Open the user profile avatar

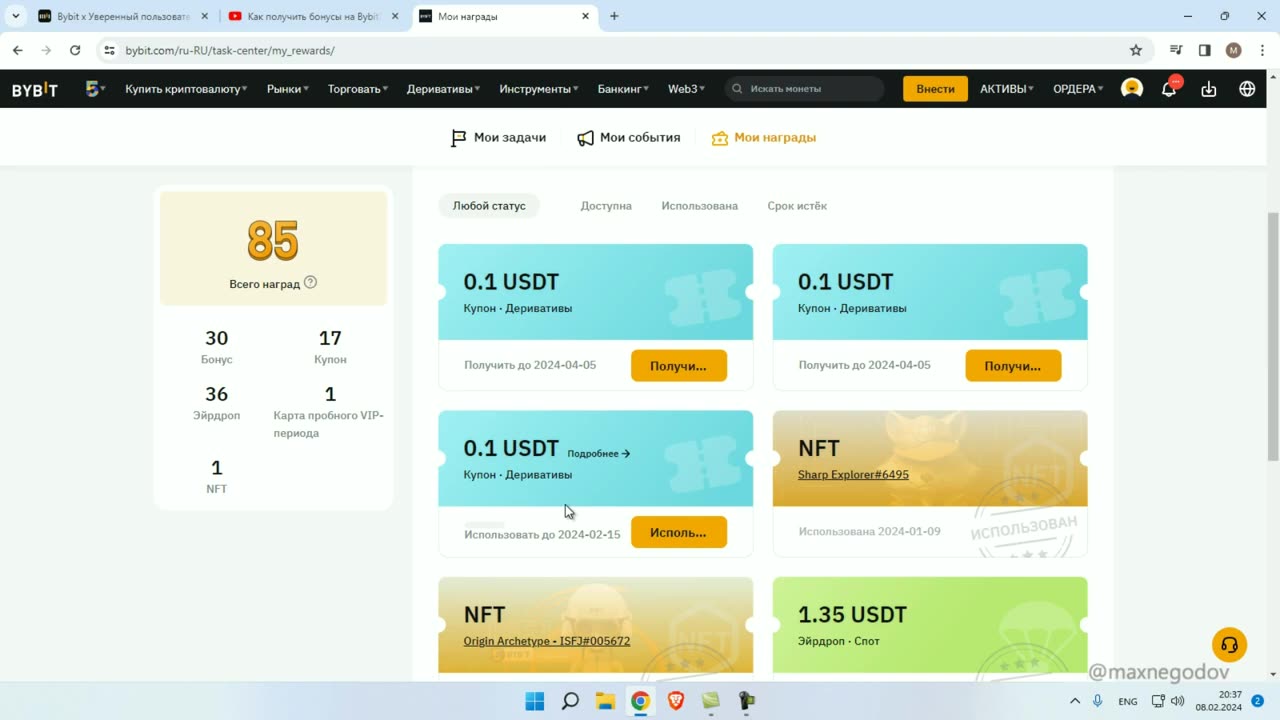(x=1132, y=89)
